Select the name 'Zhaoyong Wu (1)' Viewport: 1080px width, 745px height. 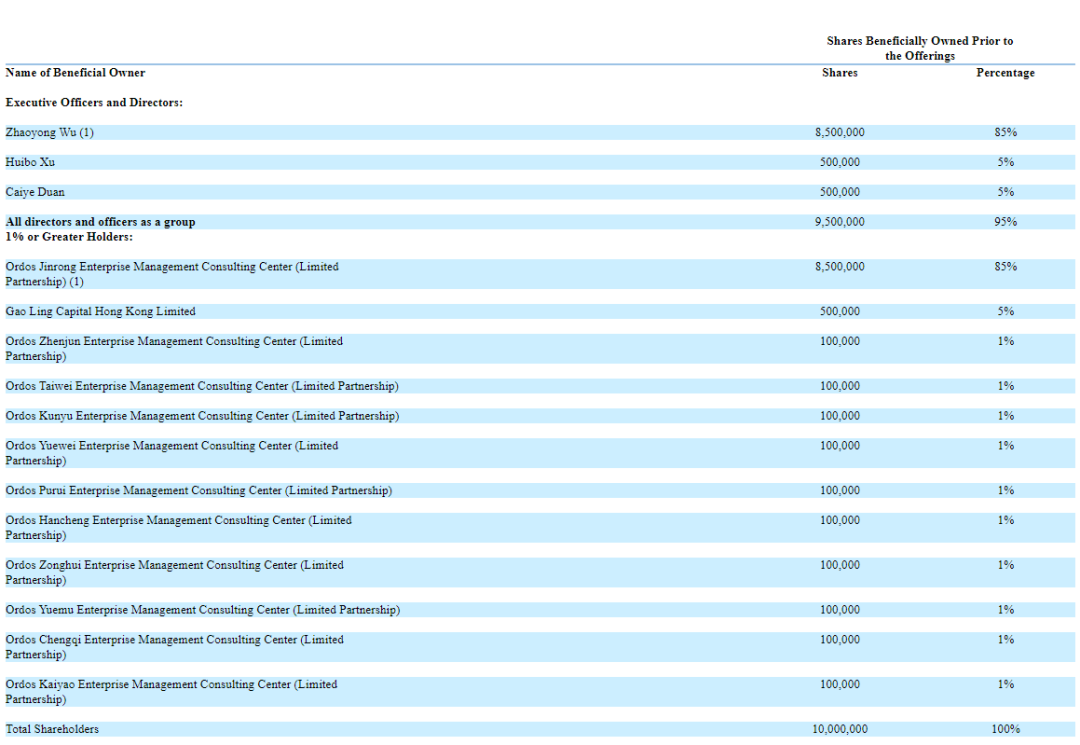click(50, 132)
